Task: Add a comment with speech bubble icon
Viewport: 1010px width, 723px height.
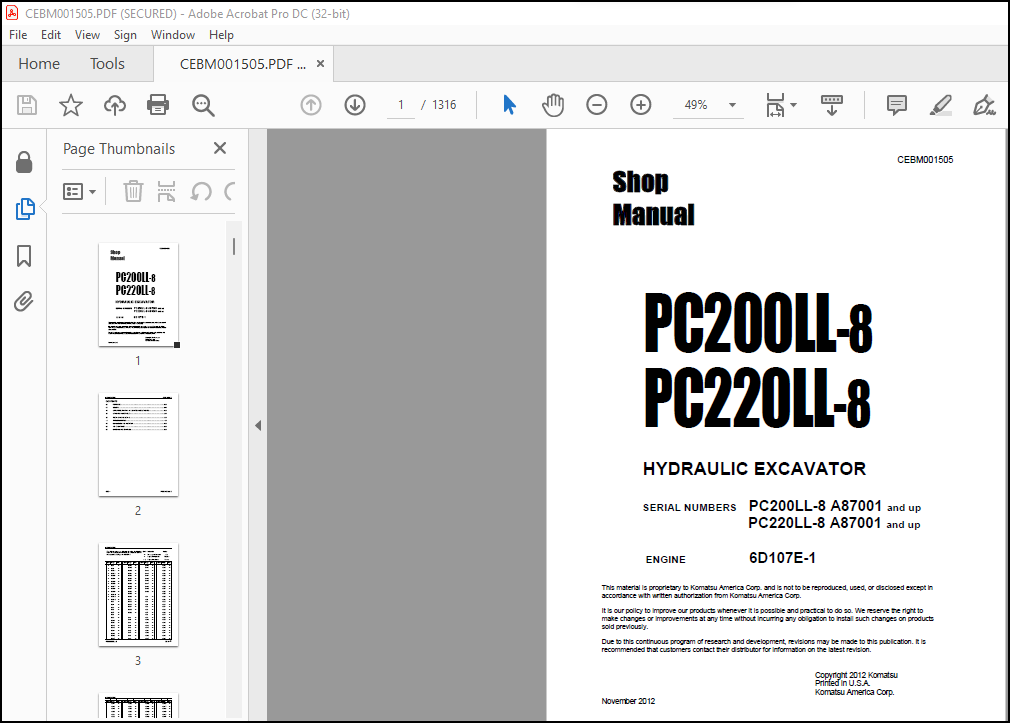Action: [897, 105]
